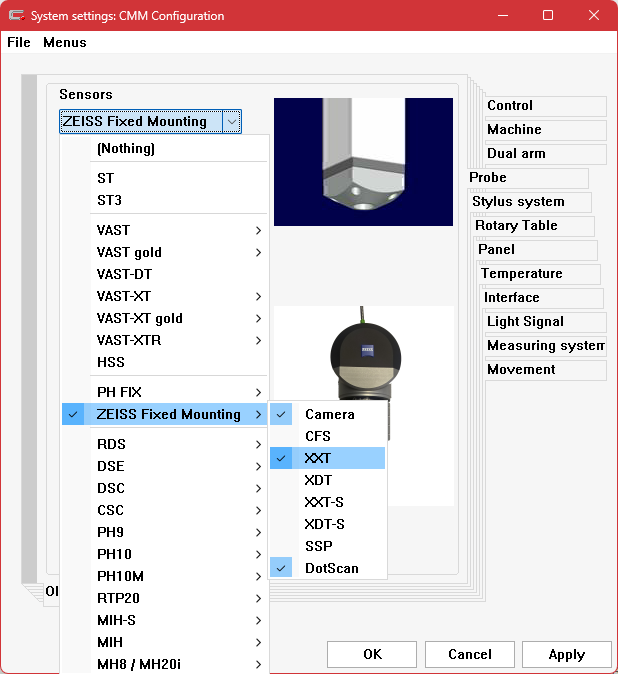Toggle the XDT submenu option

point(327,480)
